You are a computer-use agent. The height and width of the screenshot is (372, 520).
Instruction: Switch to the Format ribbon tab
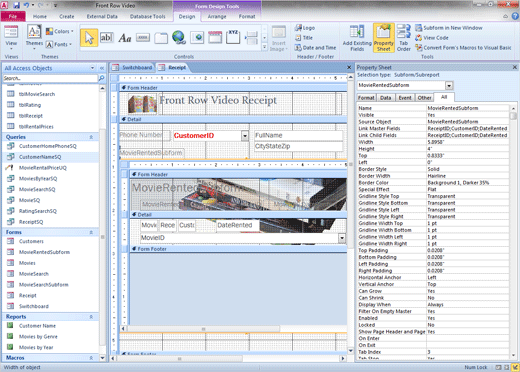pos(247,16)
